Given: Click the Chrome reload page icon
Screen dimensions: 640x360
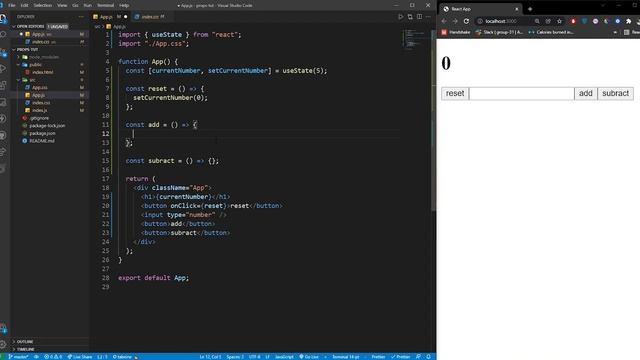Looking at the screenshot, I should pyautogui.click(x=466, y=21).
